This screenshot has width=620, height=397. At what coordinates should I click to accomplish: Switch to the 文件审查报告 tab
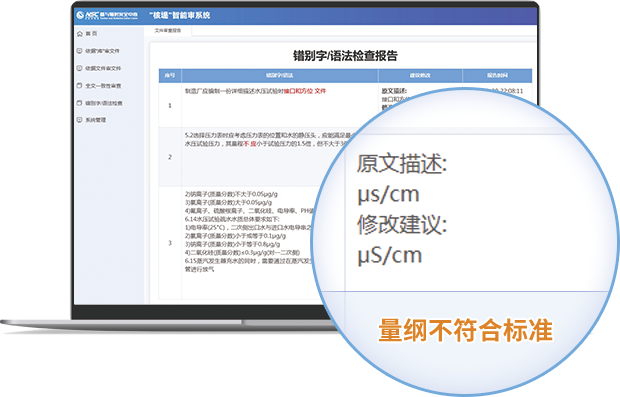tap(168, 30)
